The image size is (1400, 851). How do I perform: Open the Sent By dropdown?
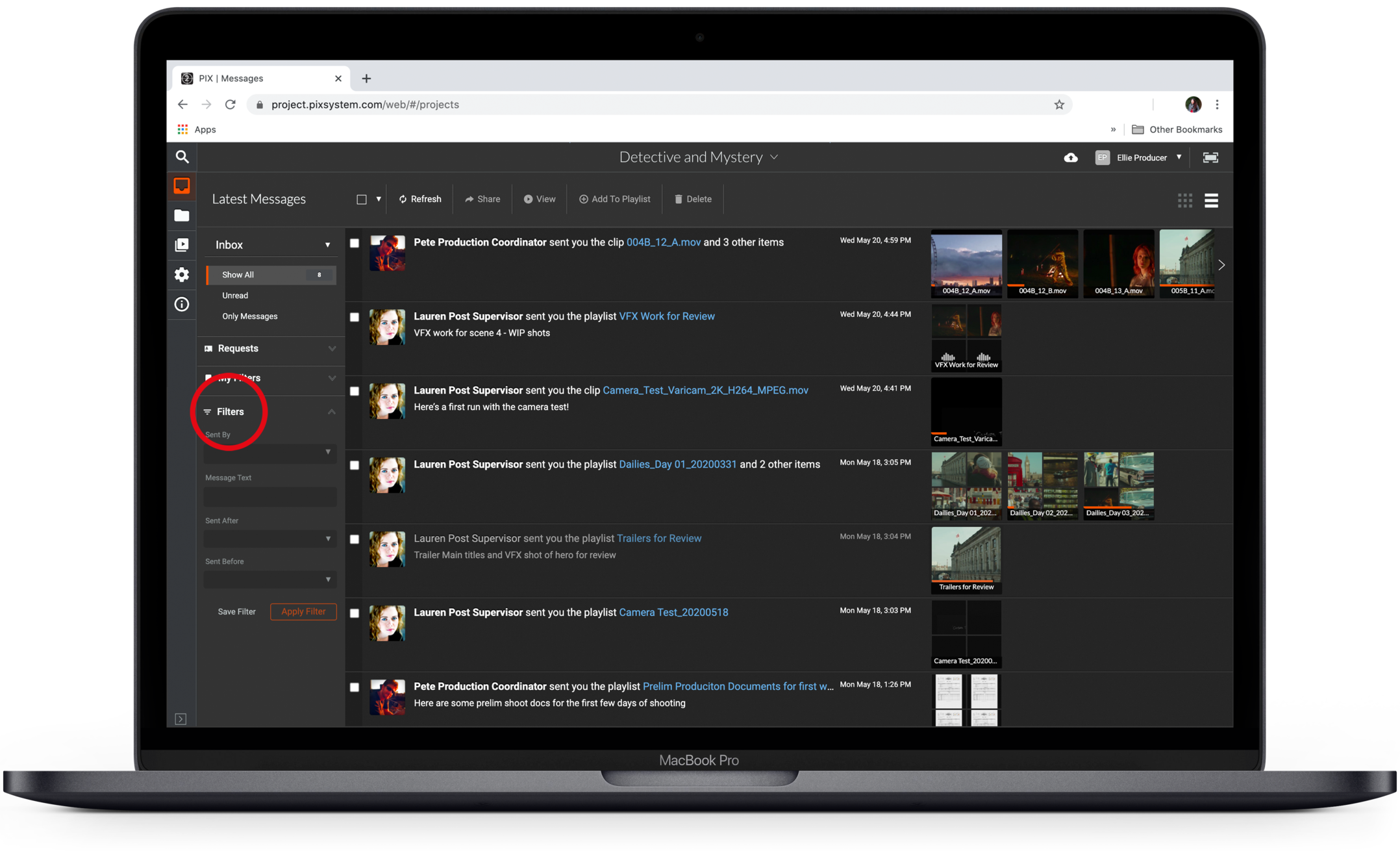click(x=269, y=452)
